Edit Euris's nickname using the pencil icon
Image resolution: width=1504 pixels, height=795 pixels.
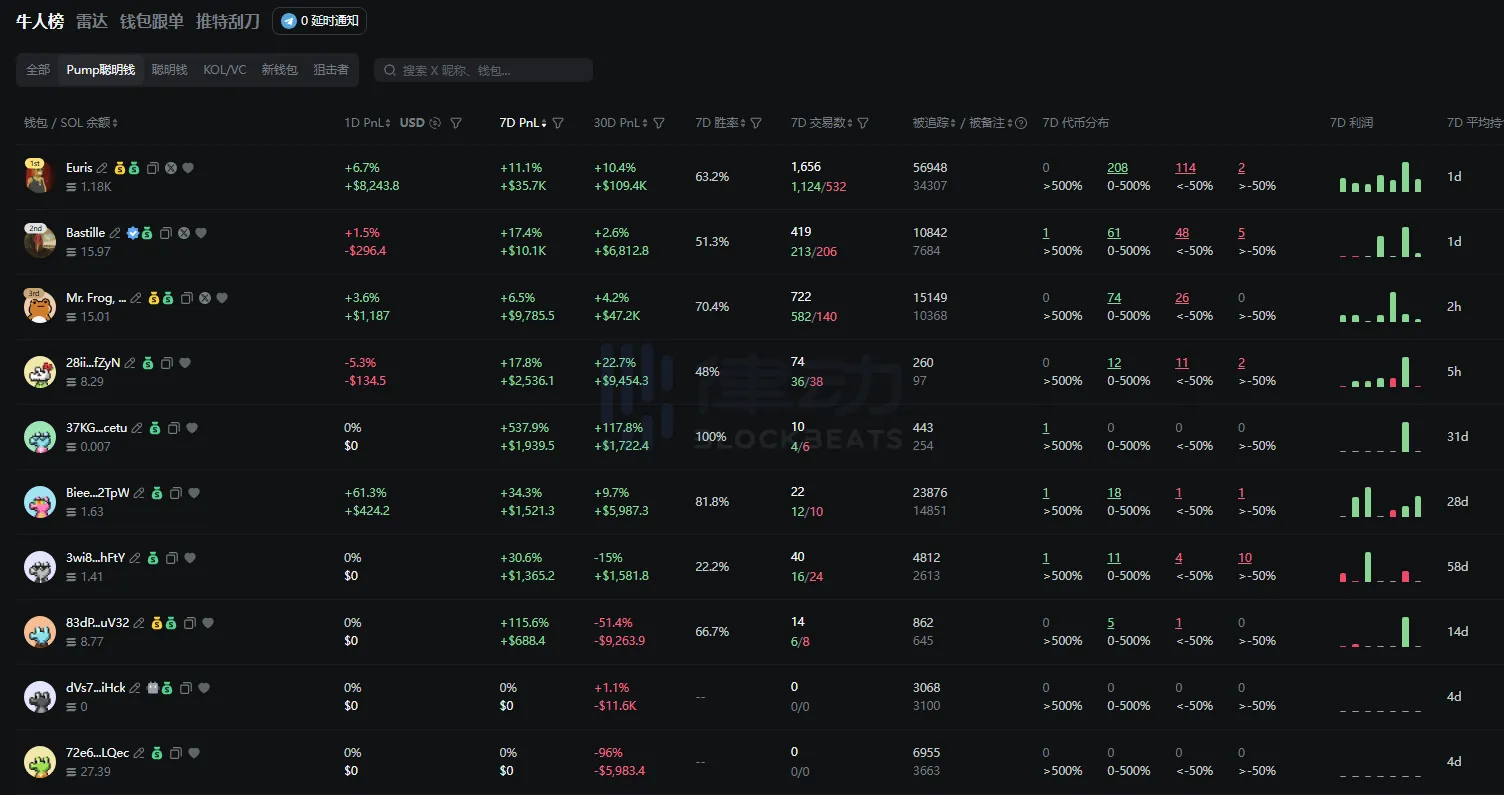click(x=102, y=168)
